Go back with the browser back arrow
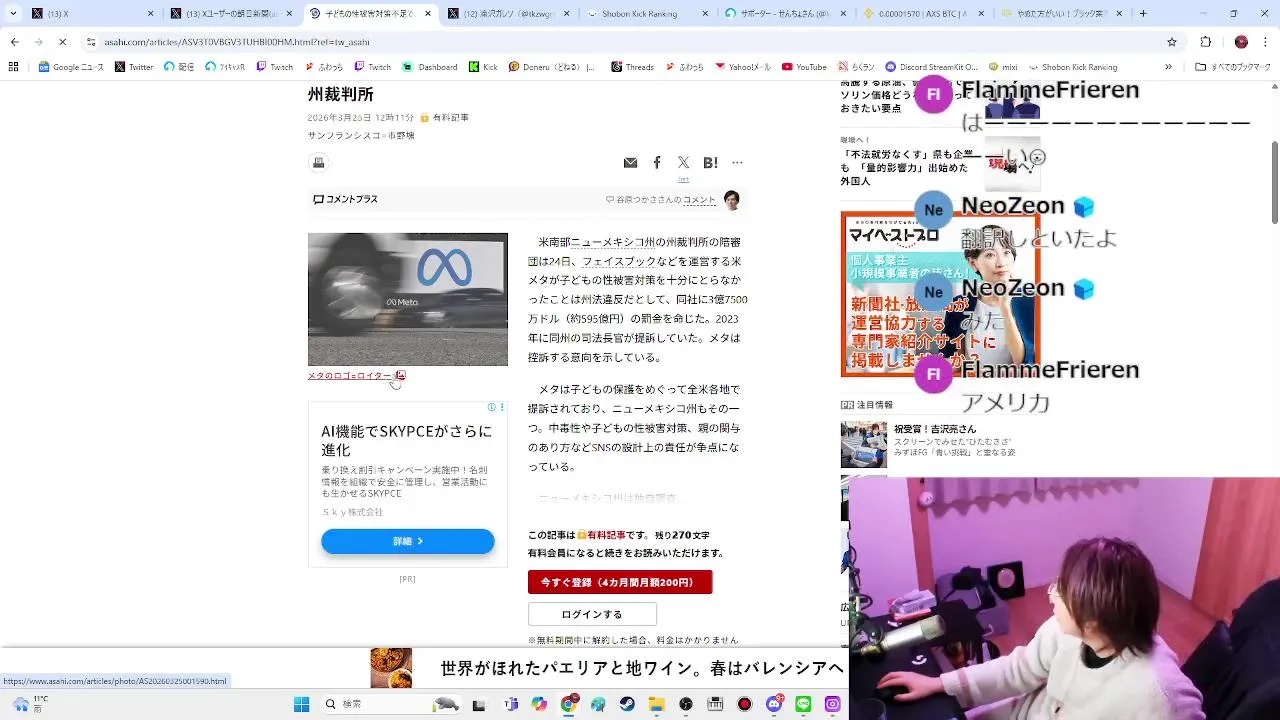Image resolution: width=1280 pixels, height=720 pixels. coord(14,42)
